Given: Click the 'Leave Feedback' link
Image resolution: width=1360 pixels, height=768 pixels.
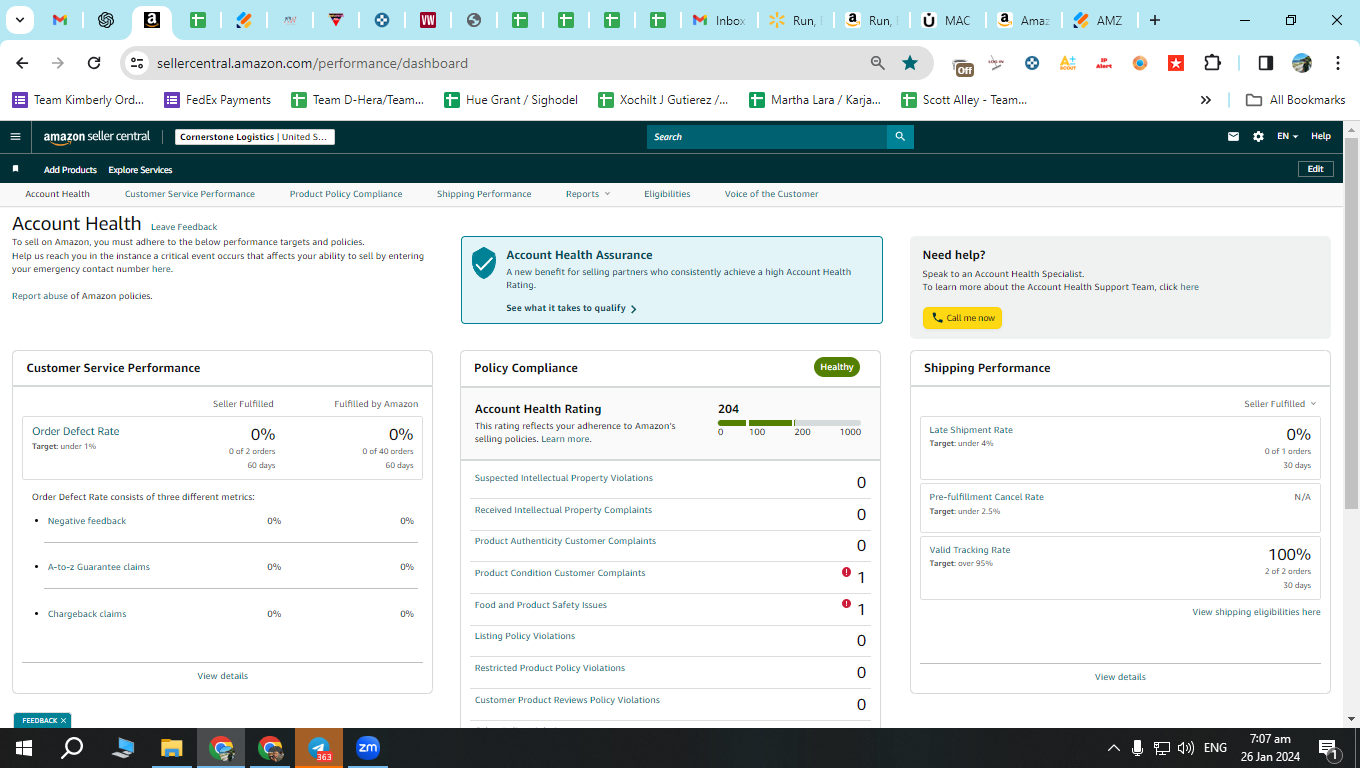Looking at the screenshot, I should point(184,227).
